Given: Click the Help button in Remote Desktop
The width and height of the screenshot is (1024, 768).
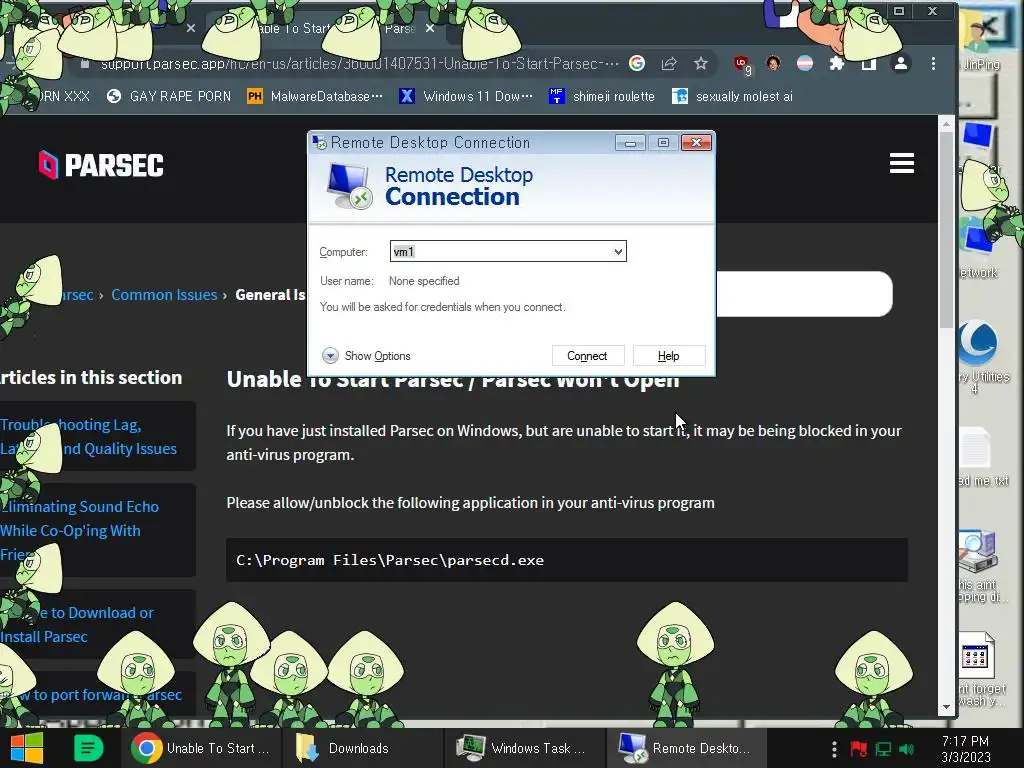Looking at the screenshot, I should 669,356.
